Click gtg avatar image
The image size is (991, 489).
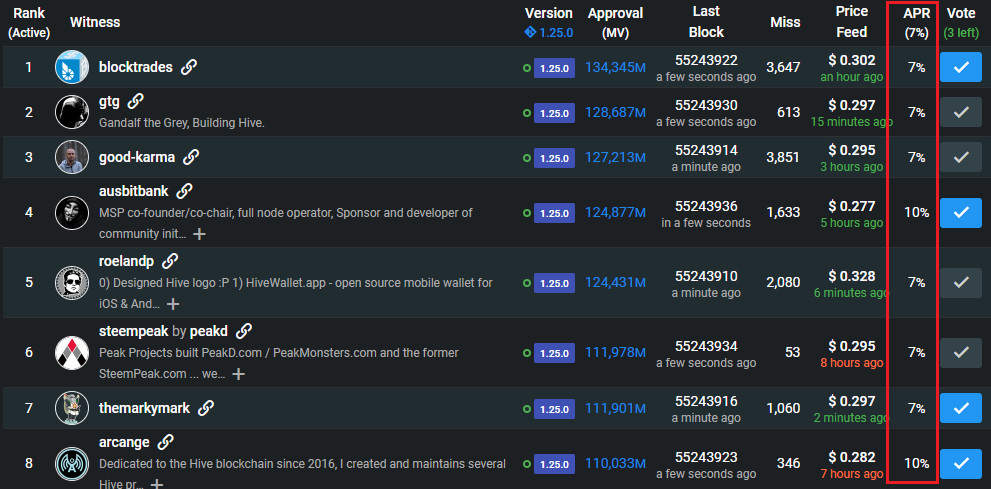click(71, 112)
